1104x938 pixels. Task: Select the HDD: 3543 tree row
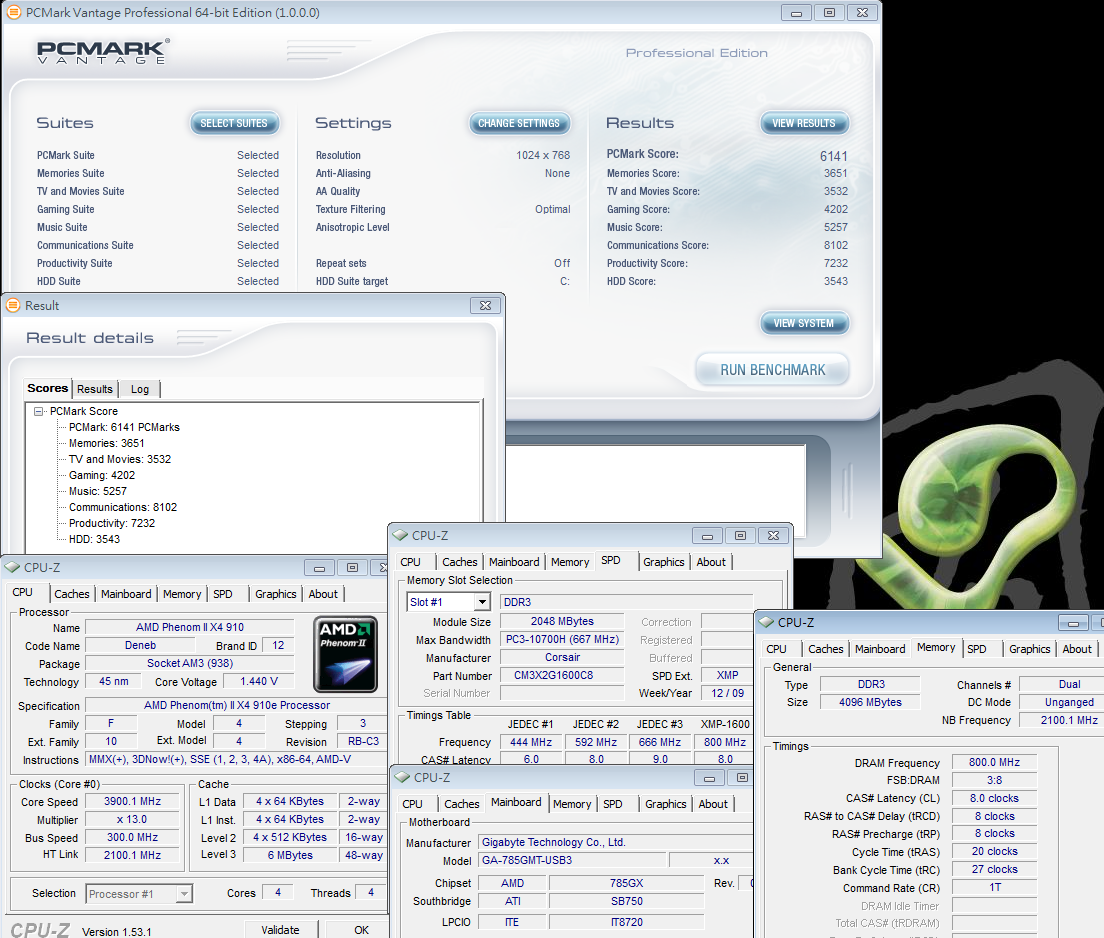pyautogui.click(x=94, y=539)
